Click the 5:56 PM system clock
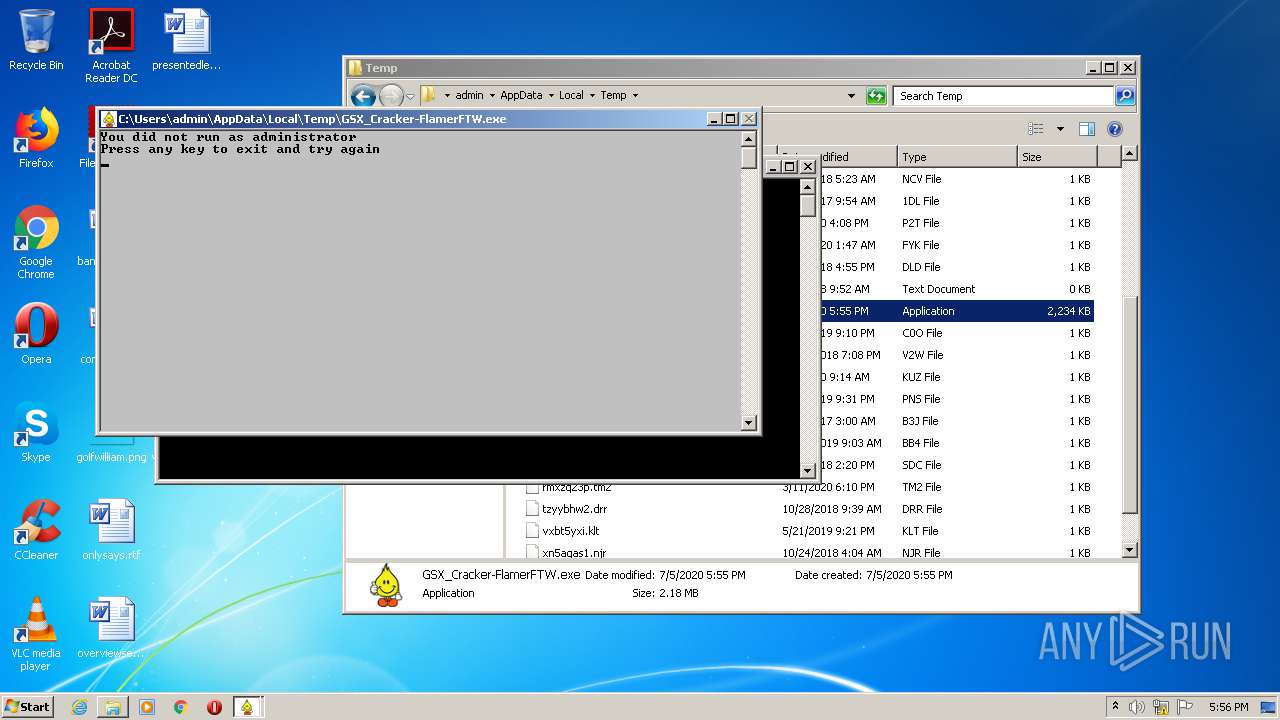The width and height of the screenshot is (1280, 720). pos(1228,707)
